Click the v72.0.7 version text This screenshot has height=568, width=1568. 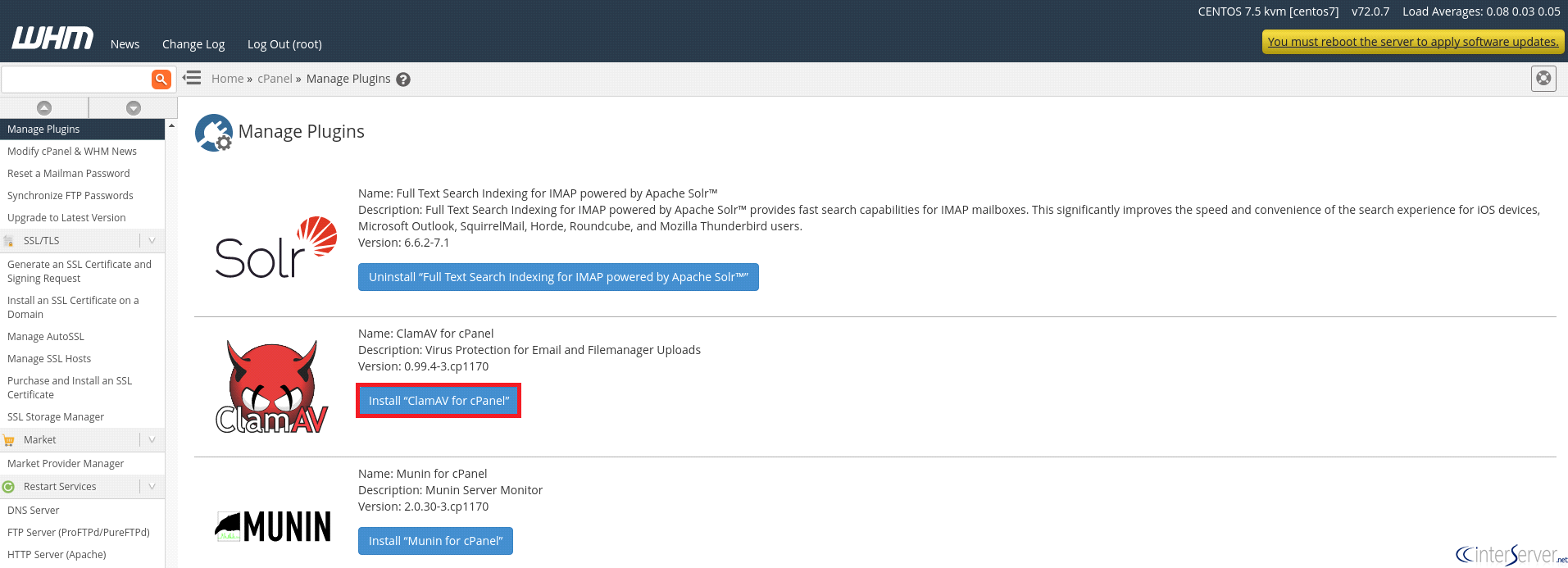[x=1370, y=11]
